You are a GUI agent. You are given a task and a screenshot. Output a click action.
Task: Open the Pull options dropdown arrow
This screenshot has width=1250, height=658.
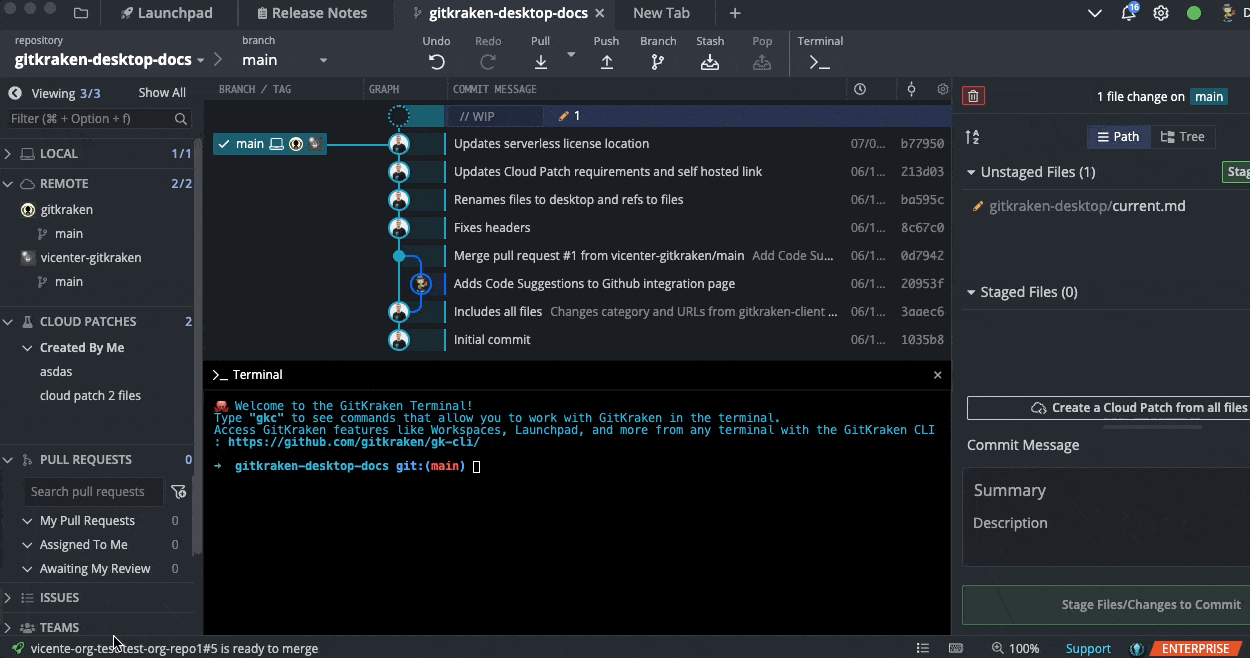pyautogui.click(x=571, y=54)
